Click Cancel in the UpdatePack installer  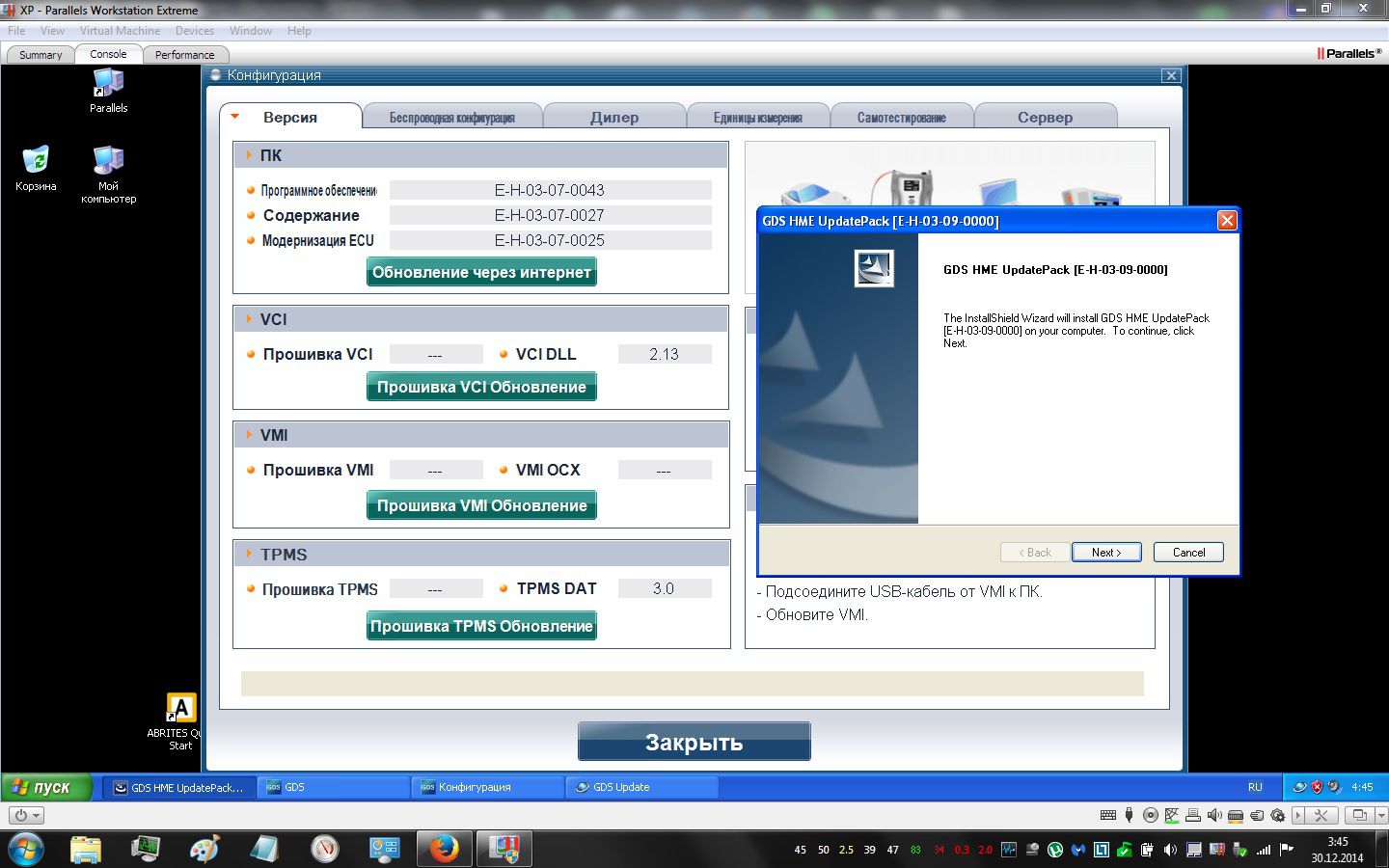click(x=1188, y=553)
